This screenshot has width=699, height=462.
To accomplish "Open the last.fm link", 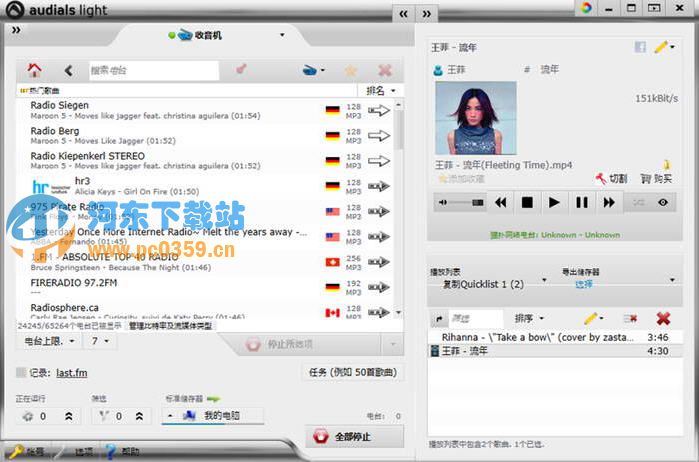I will [72, 373].
